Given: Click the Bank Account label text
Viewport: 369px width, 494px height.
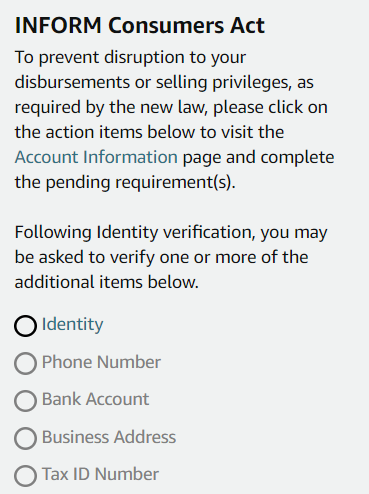Looking at the screenshot, I should point(95,399).
